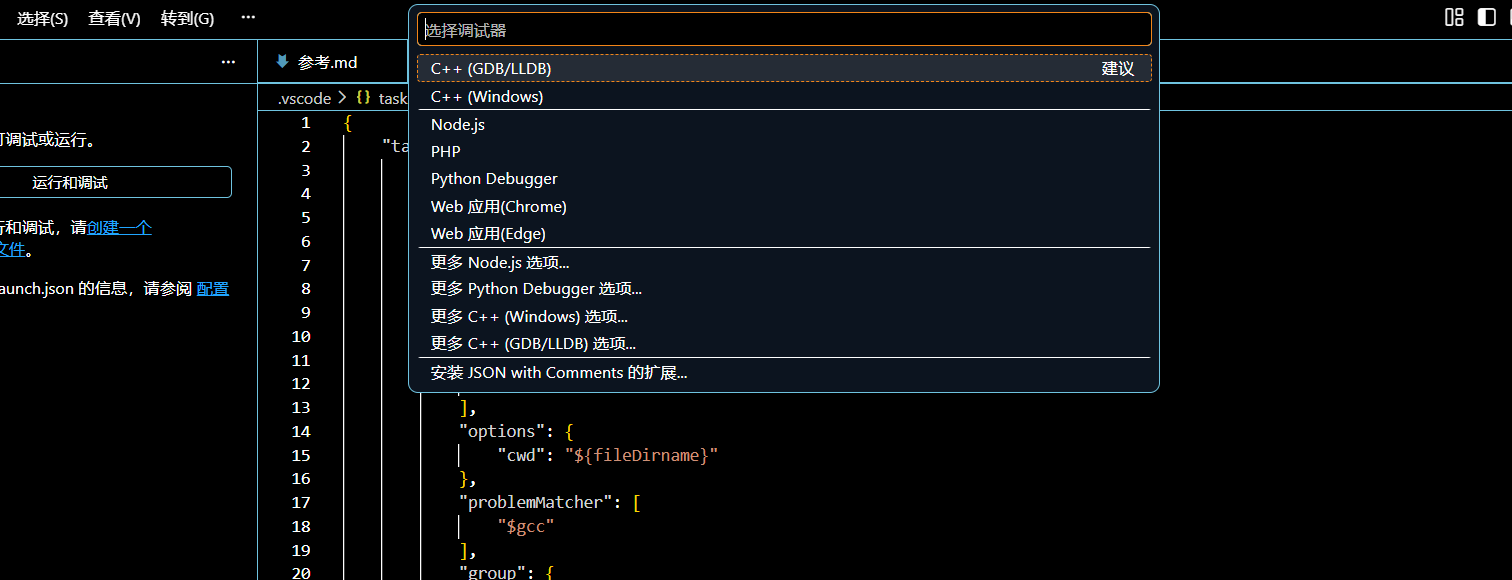The width and height of the screenshot is (1512, 580).
Task: Choose Node.js debugger from list
Action: [784, 124]
